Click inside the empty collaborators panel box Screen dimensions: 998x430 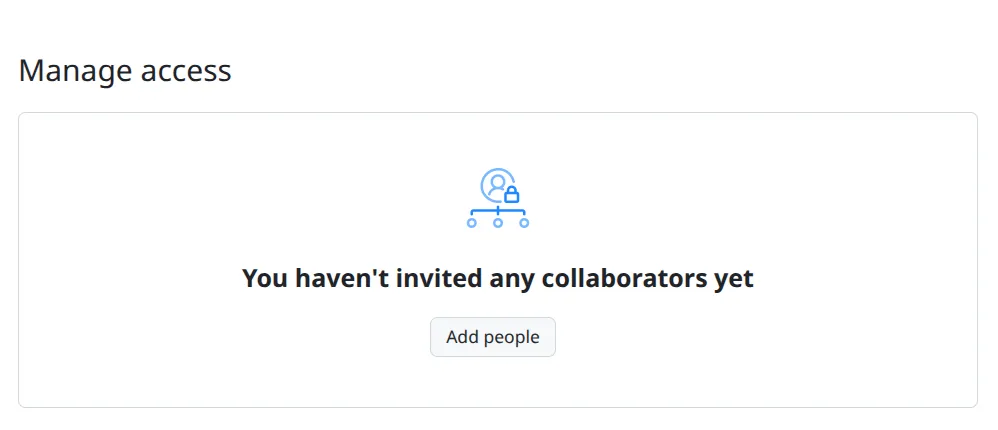[498, 260]
